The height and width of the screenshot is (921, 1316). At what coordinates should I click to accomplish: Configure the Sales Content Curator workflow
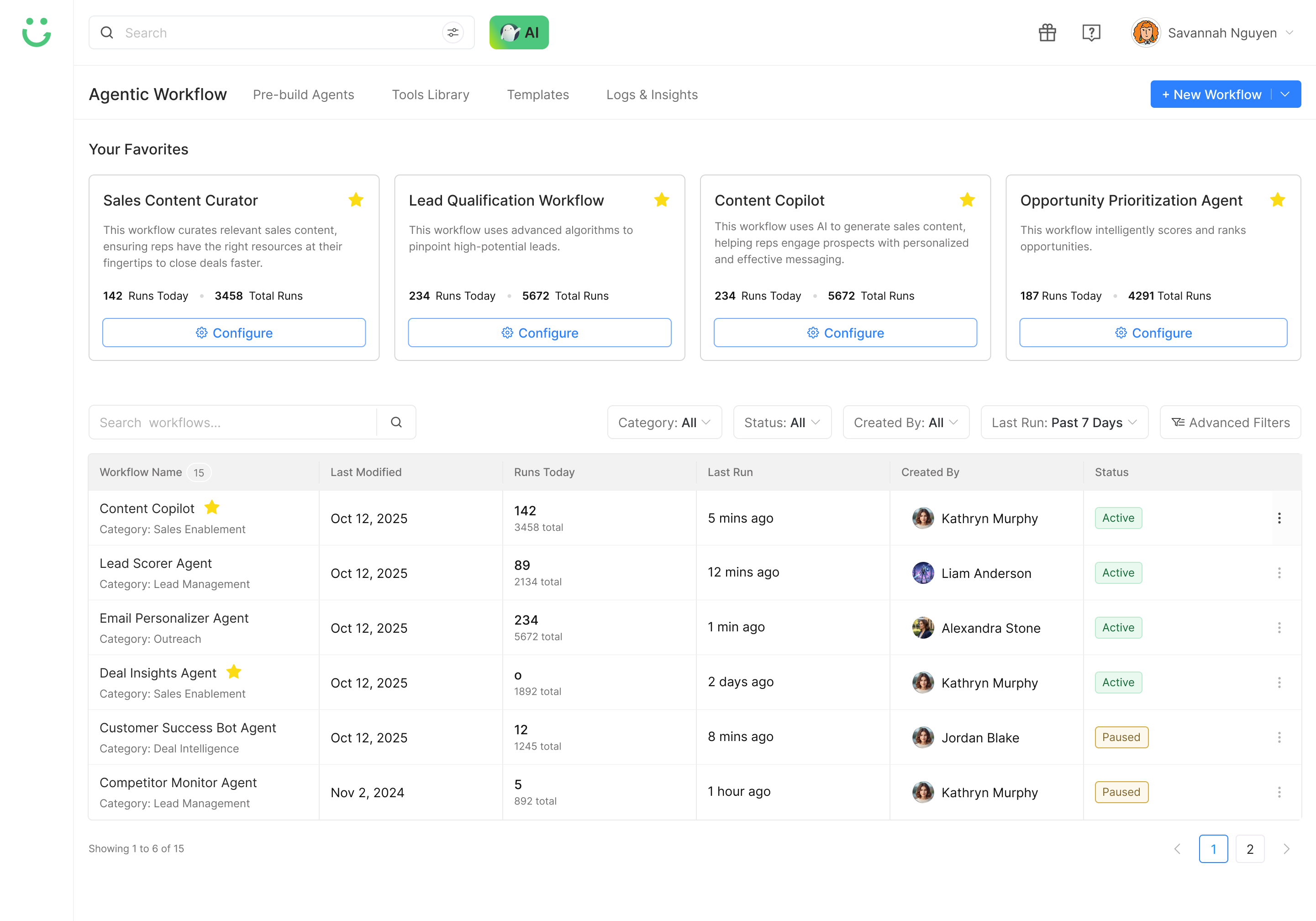coord(234,333)
